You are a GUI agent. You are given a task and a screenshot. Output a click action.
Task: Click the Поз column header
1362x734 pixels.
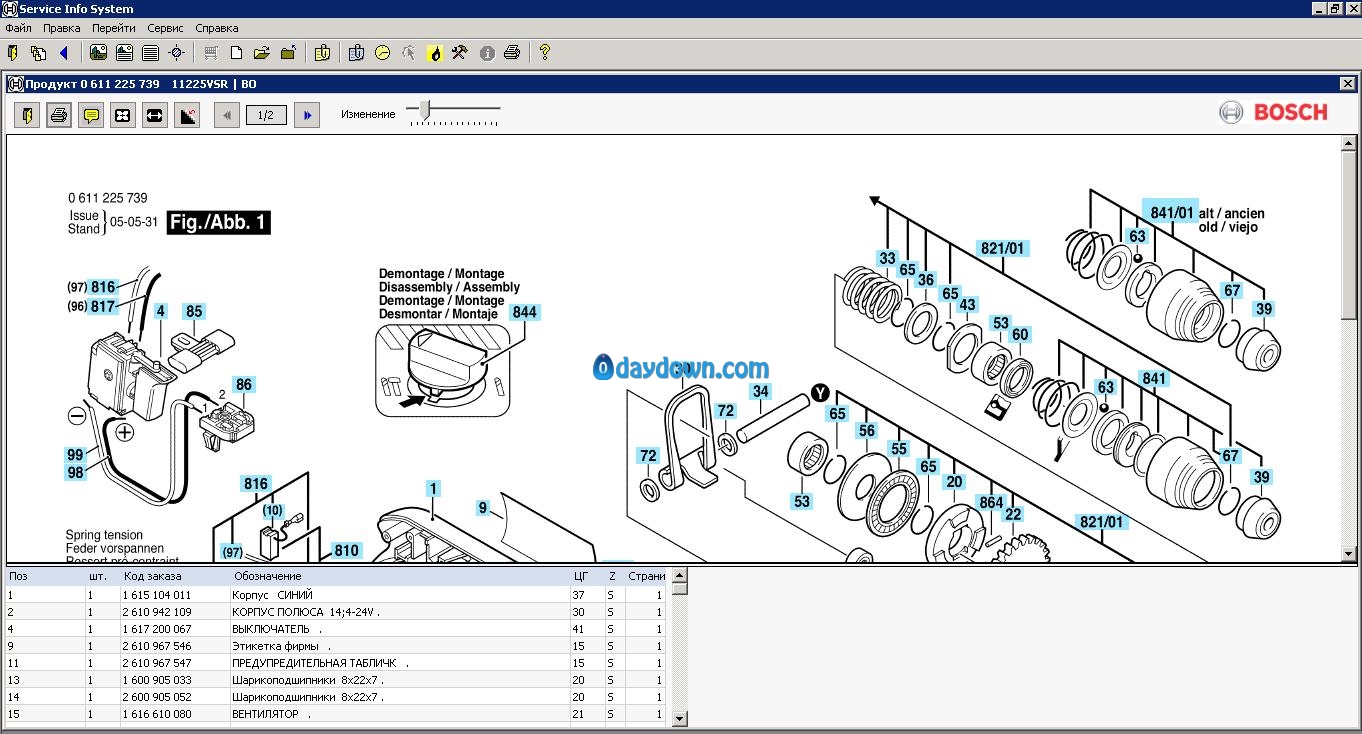pyautogui.click(x=44, y=576)
